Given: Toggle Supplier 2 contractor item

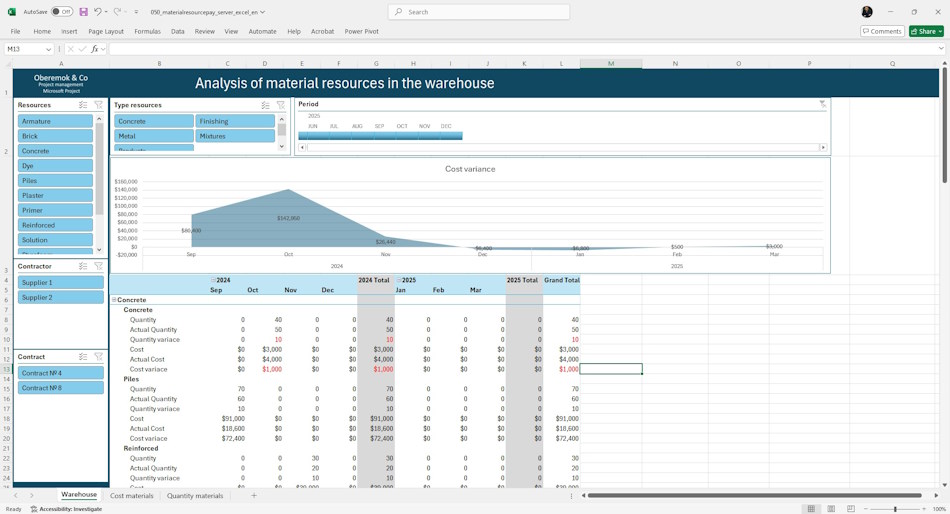Looking at the screenshot, I should pos(61,298).
